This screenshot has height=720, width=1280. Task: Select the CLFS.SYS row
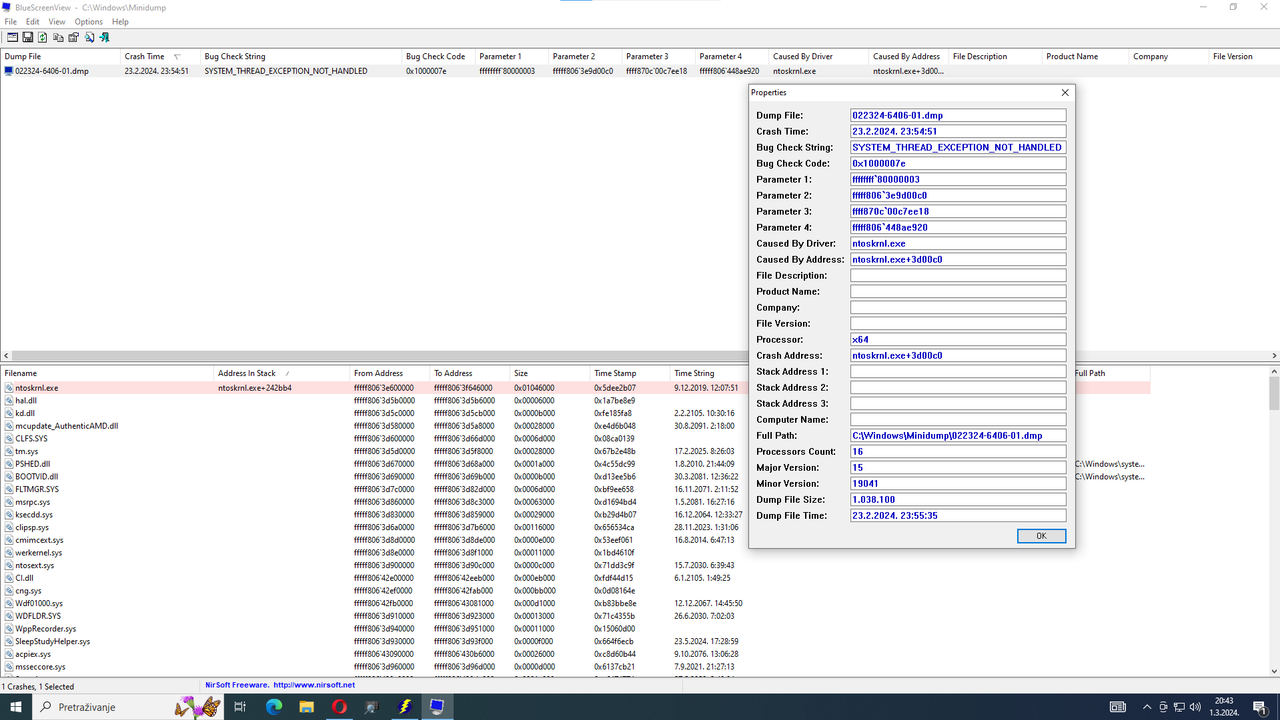(x=575, y=438)
